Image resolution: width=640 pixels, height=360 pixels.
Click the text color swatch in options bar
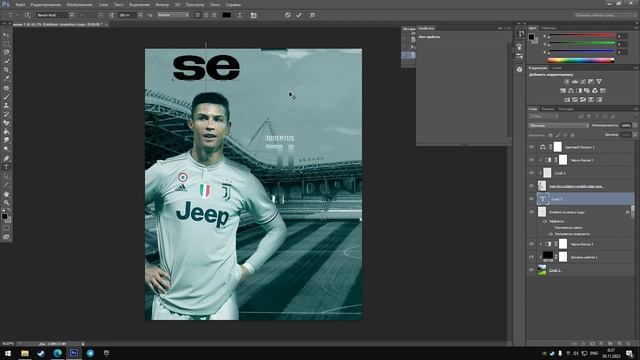click(x=227, y=15)
